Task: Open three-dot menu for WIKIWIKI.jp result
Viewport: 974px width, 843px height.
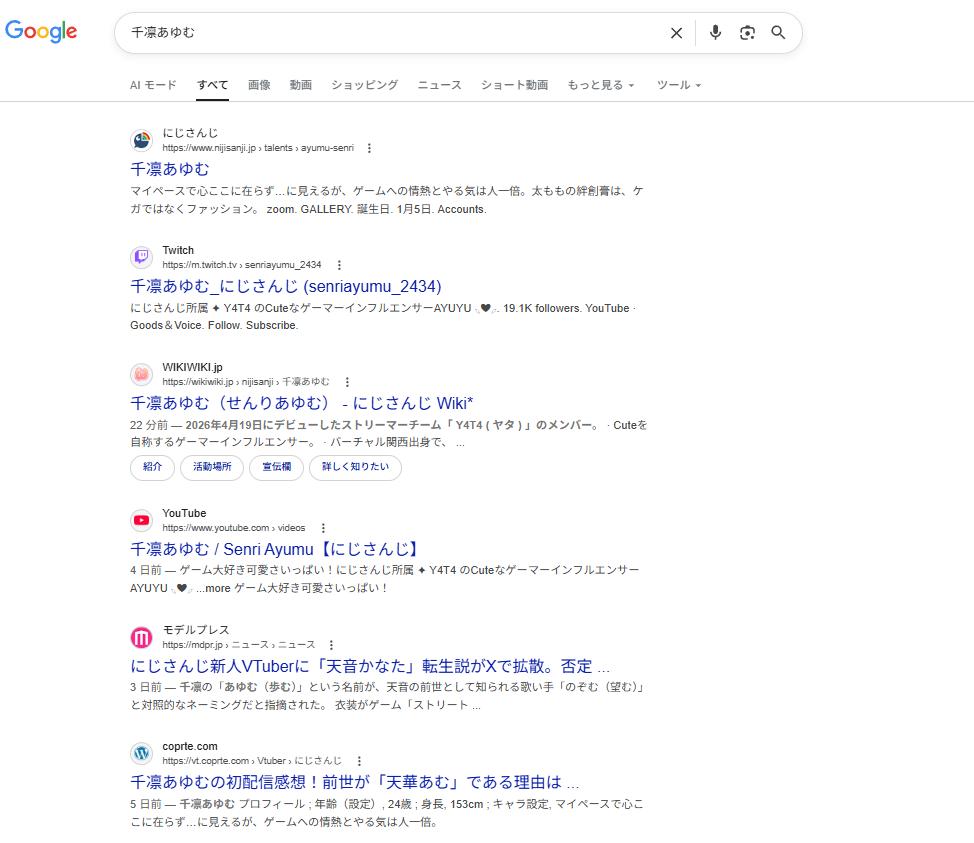Action: pyautogui.click(x=347, y=382)
